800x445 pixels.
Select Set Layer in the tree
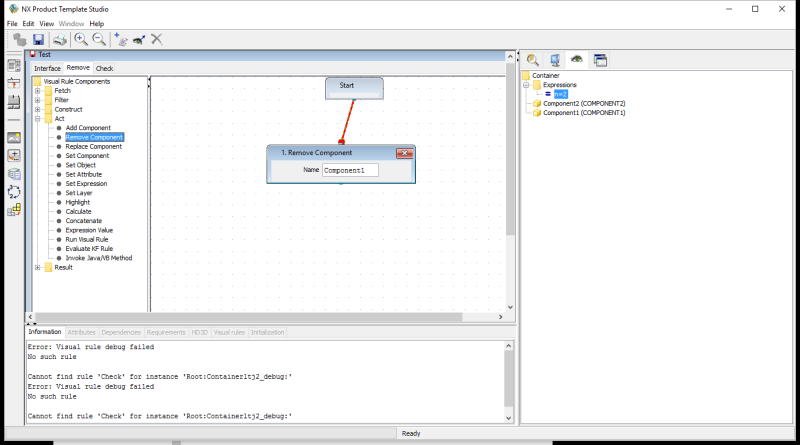[79, 193]
